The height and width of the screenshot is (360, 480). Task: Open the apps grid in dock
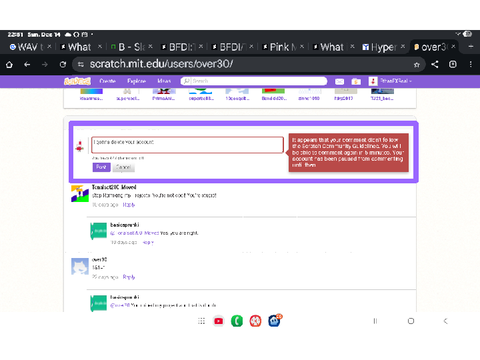[201, 321]
